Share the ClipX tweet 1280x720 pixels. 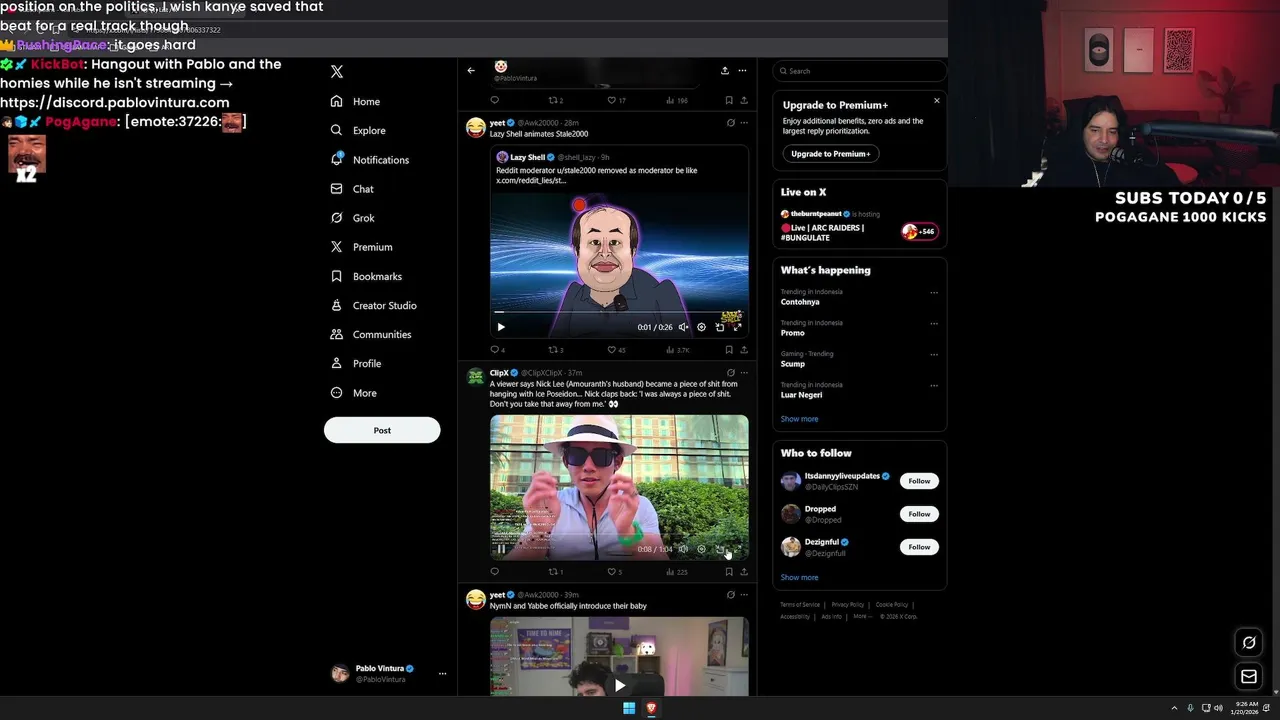coord(743,572)
